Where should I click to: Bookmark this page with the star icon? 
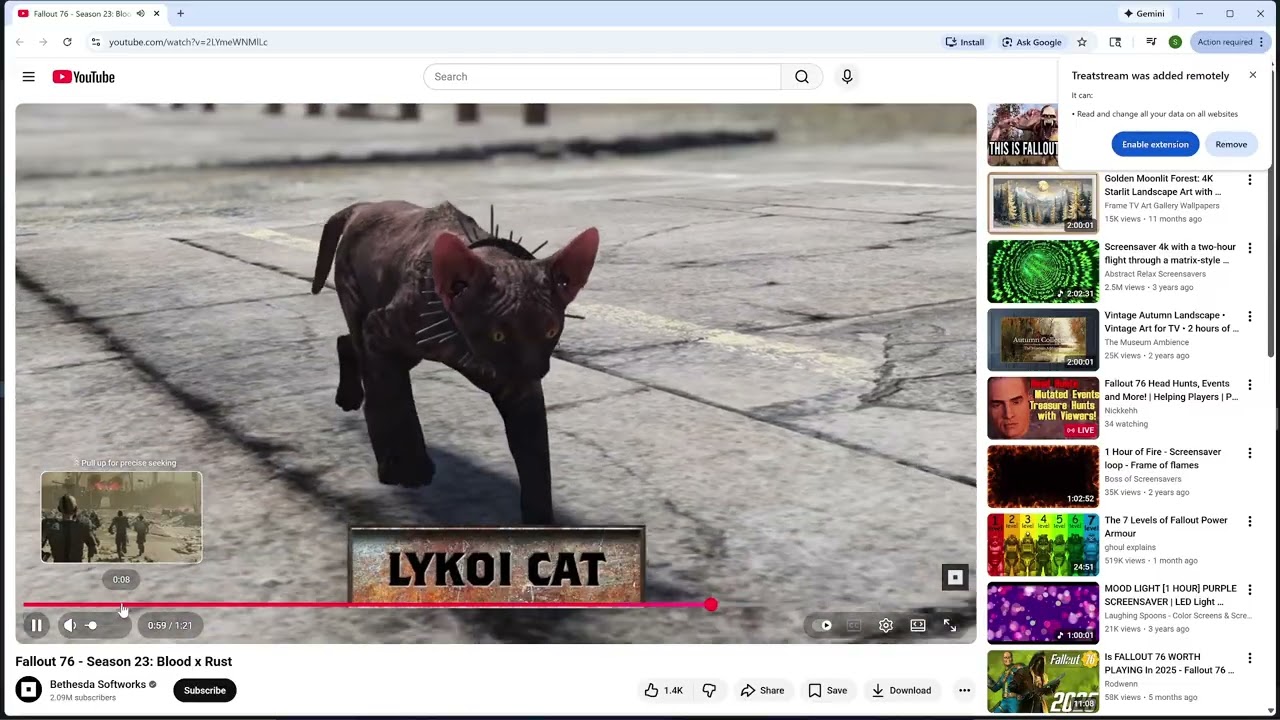pos(1082,42)
